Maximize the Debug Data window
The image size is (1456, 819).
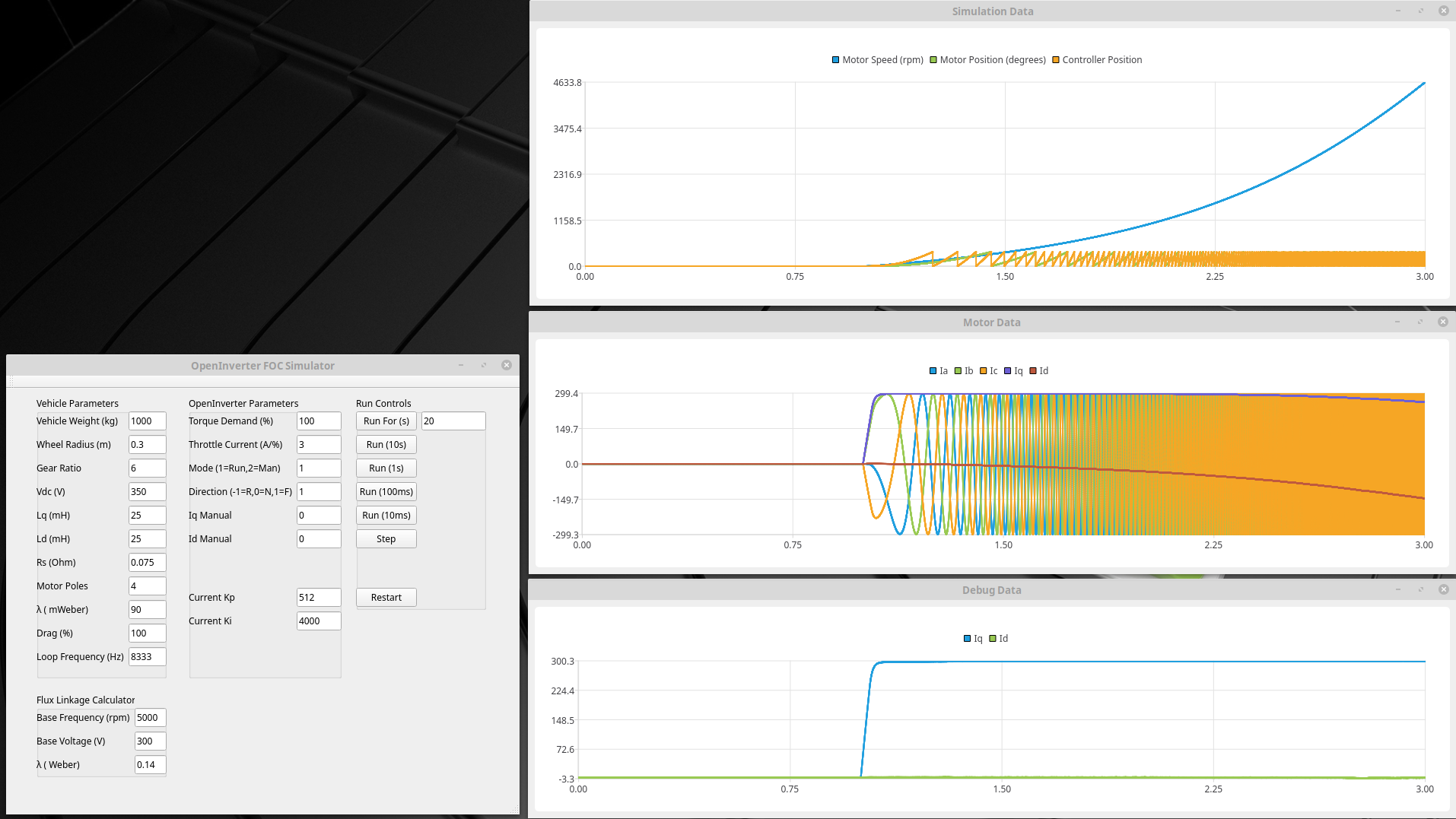click(x=1420, y=589)
